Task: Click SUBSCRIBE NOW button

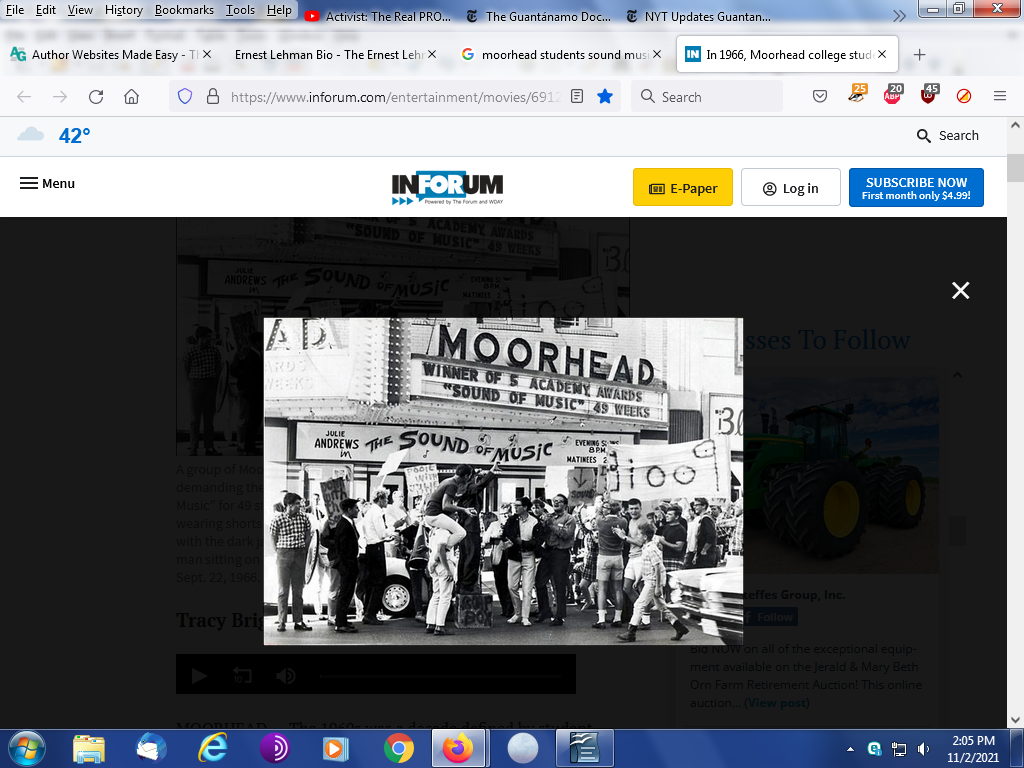Action: 916,187
